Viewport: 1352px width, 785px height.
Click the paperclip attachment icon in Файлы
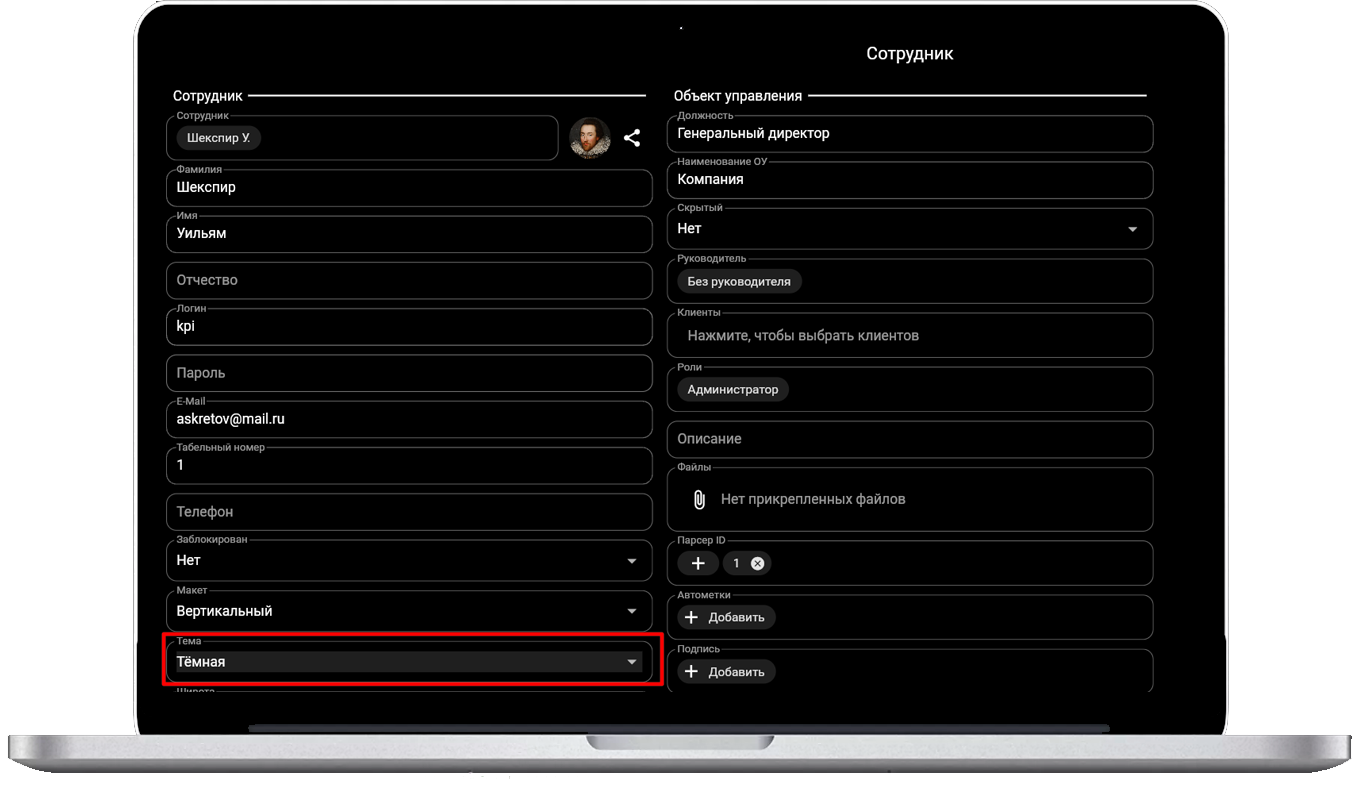tap(700, 499)
